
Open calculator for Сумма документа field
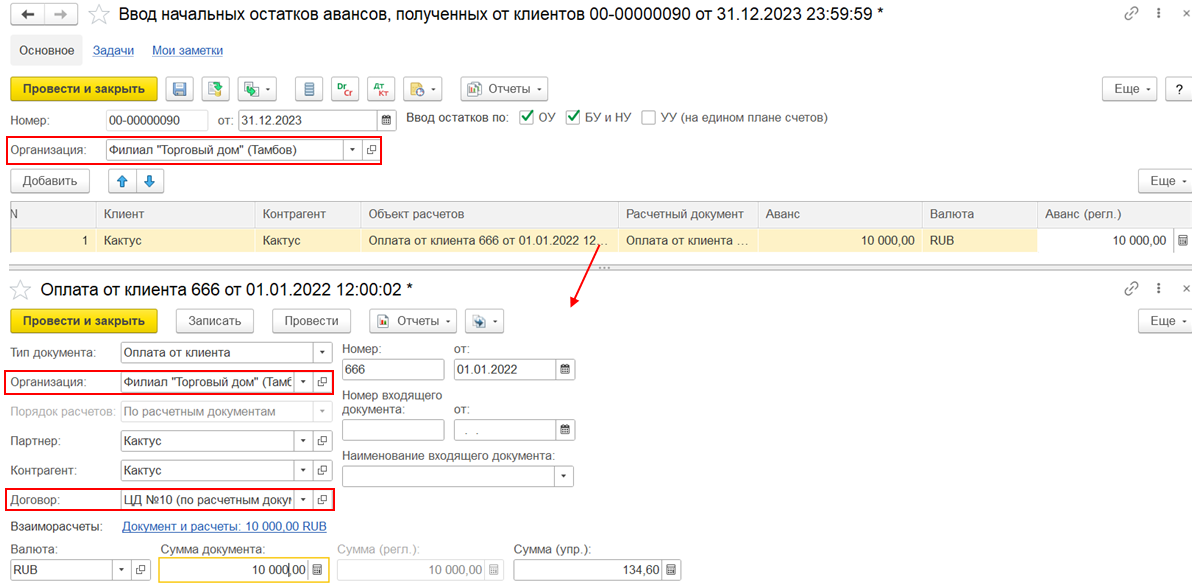(319, 570)
